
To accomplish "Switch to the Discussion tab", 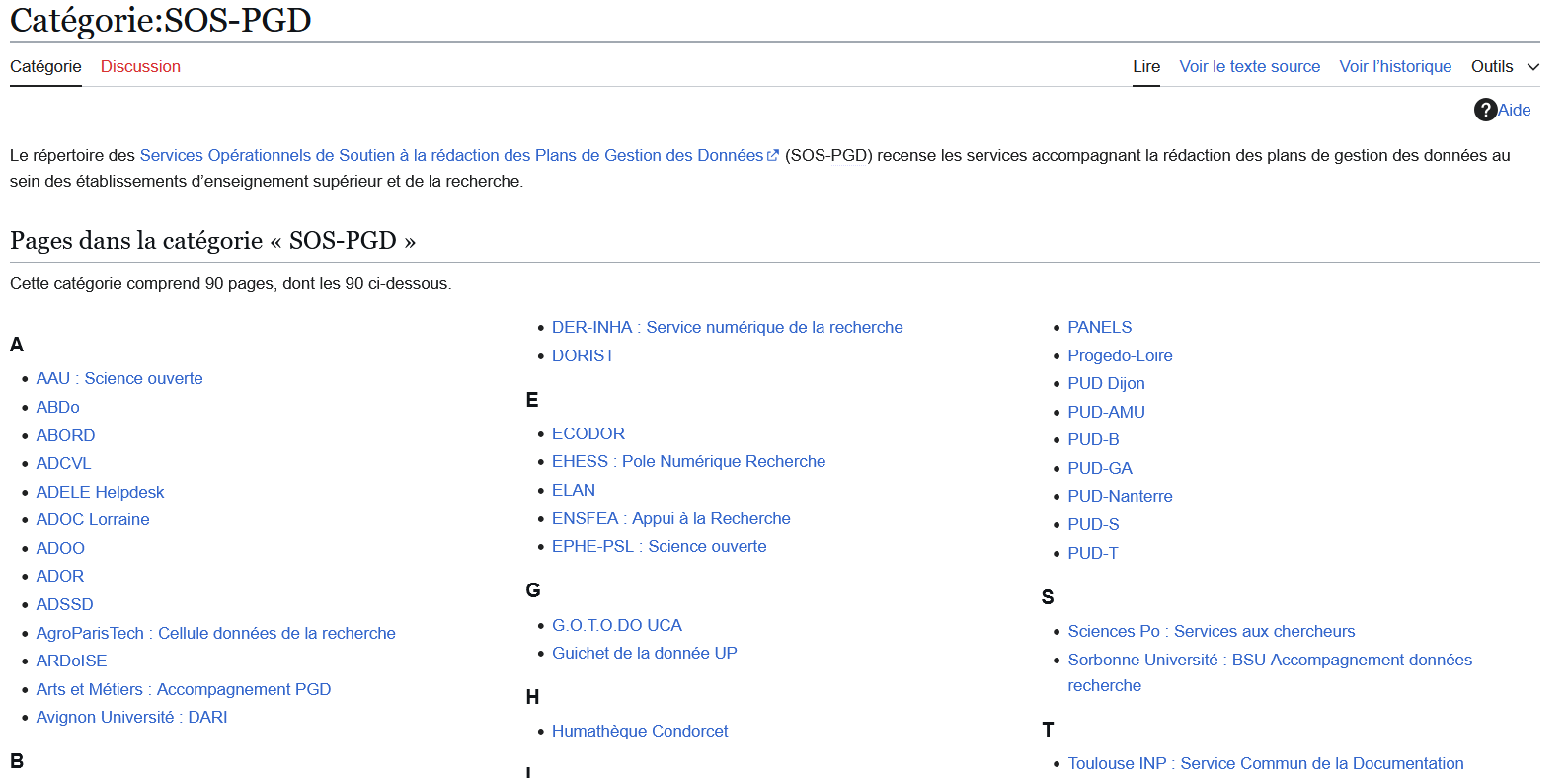I will [x=140, y=66].
